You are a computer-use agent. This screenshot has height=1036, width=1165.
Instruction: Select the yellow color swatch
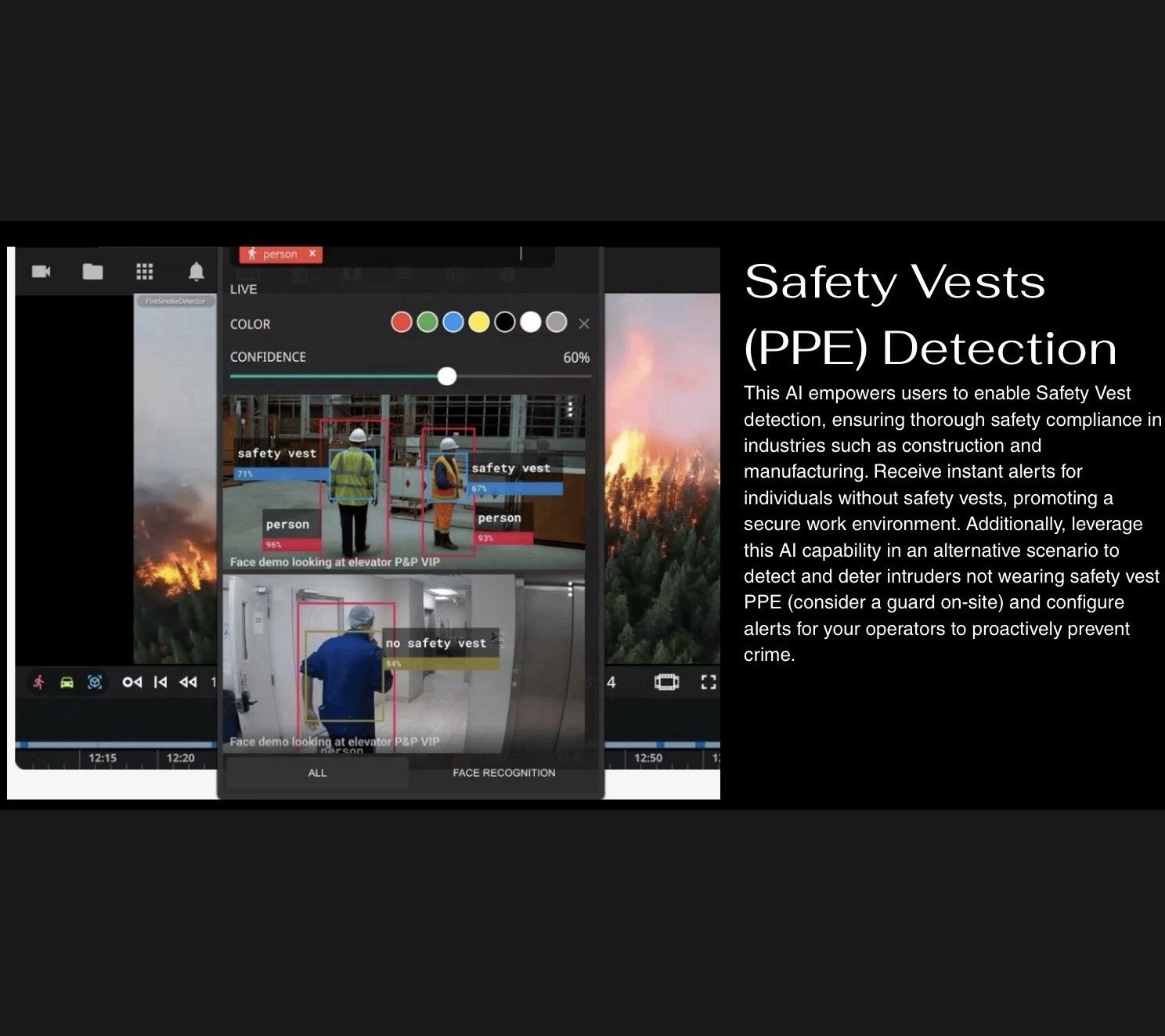pos(479,322)
